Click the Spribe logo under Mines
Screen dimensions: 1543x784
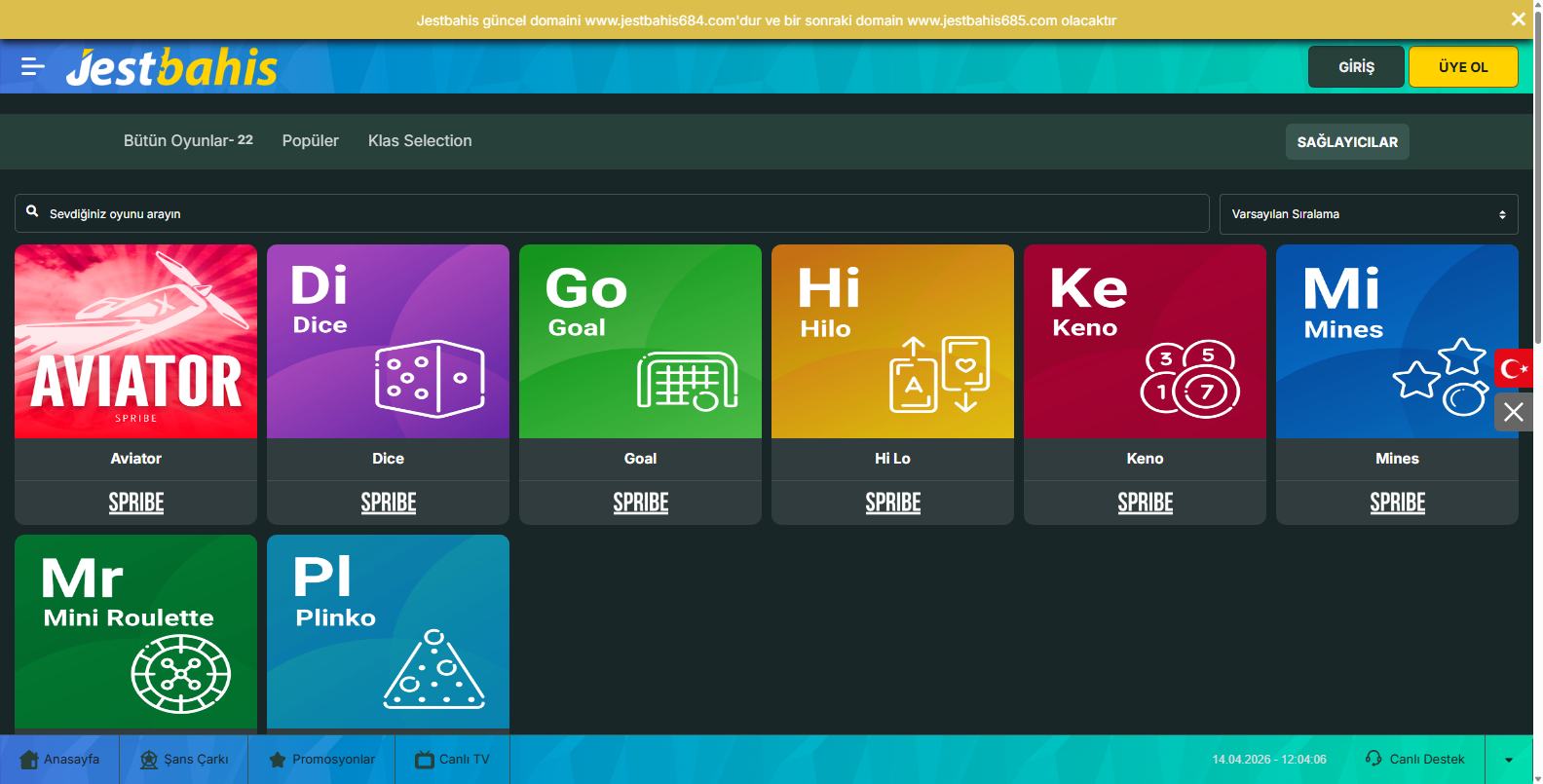[x=1398, y=503]
